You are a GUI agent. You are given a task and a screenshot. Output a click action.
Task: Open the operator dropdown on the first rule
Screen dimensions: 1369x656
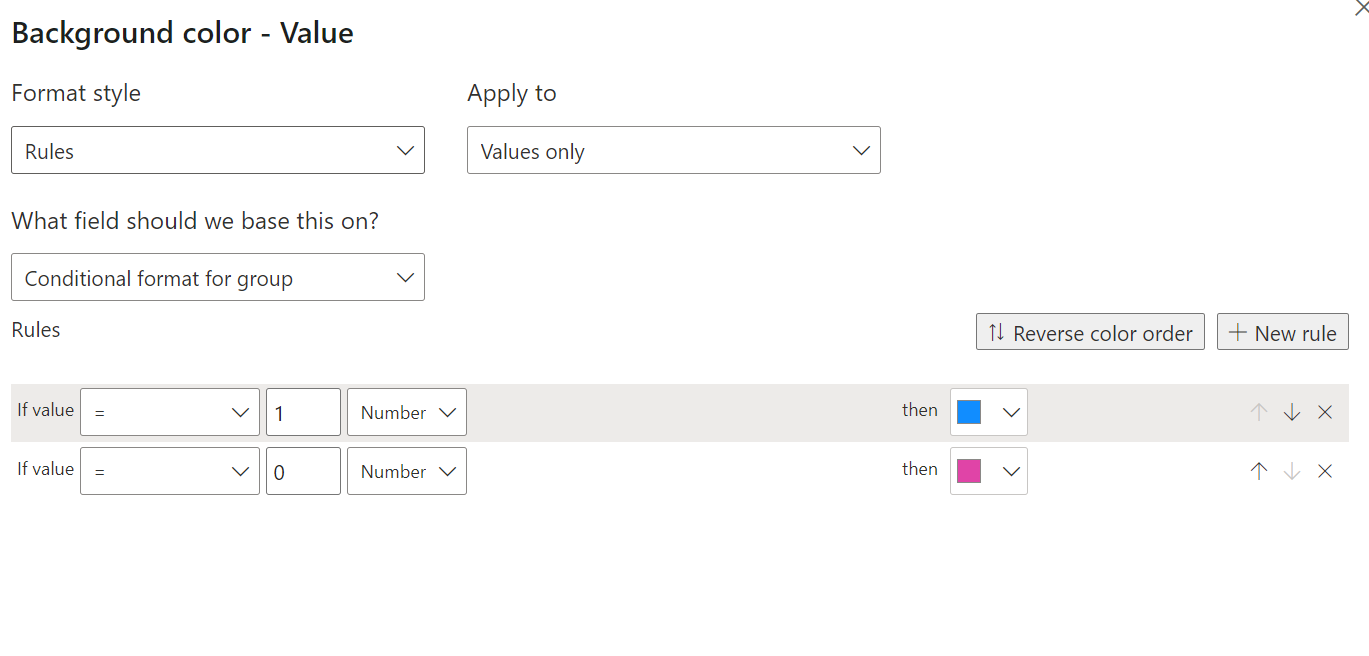(170, 411)
